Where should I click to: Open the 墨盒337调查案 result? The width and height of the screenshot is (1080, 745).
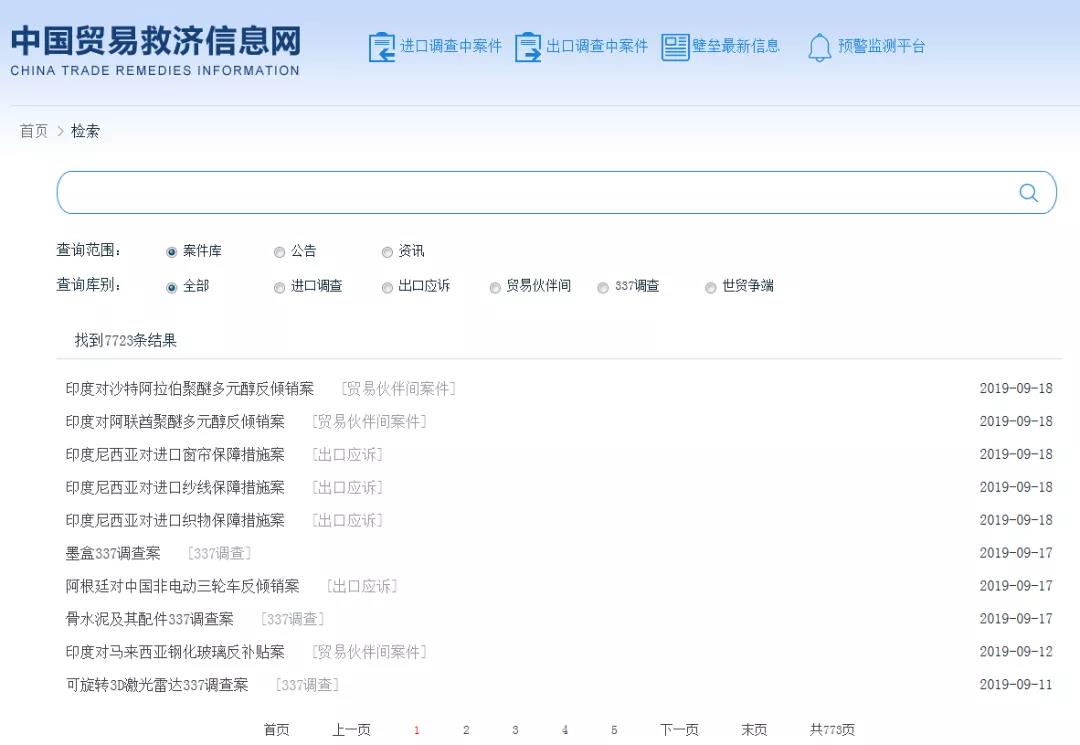(112, 553)
